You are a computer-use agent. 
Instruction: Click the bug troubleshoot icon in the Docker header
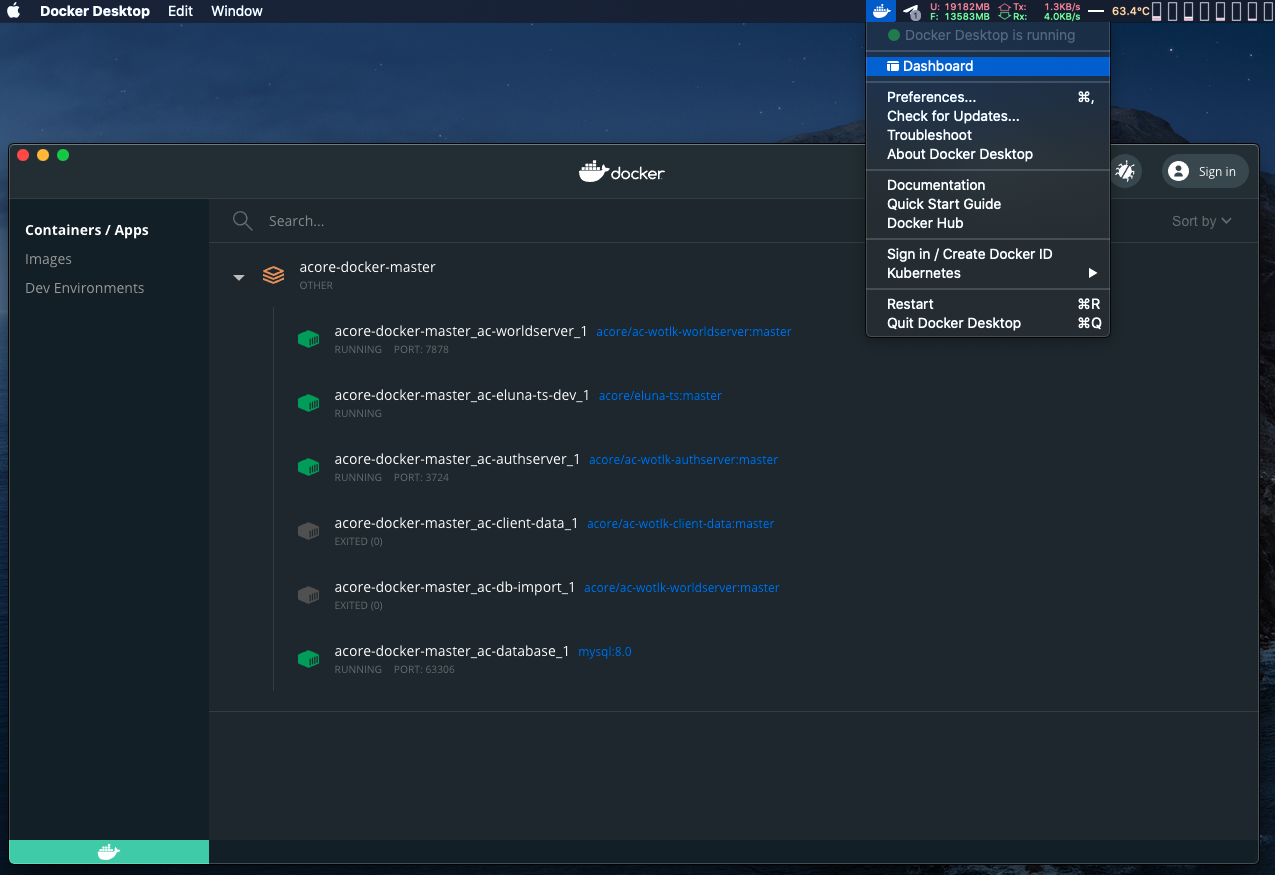click(1125, 171)
